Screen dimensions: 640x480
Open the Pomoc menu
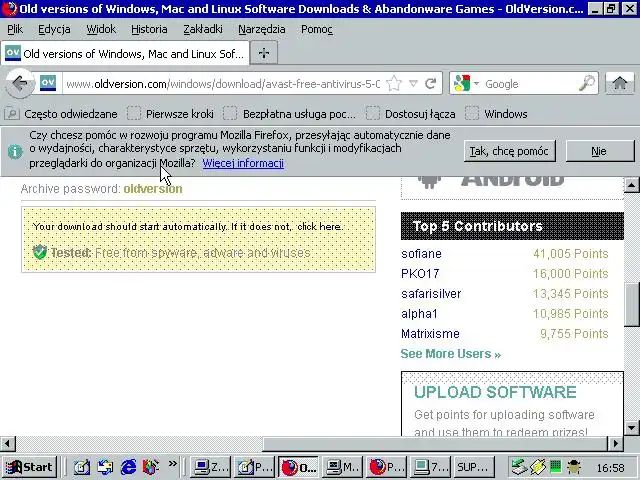pyautogui.click(x=317, y=29)
